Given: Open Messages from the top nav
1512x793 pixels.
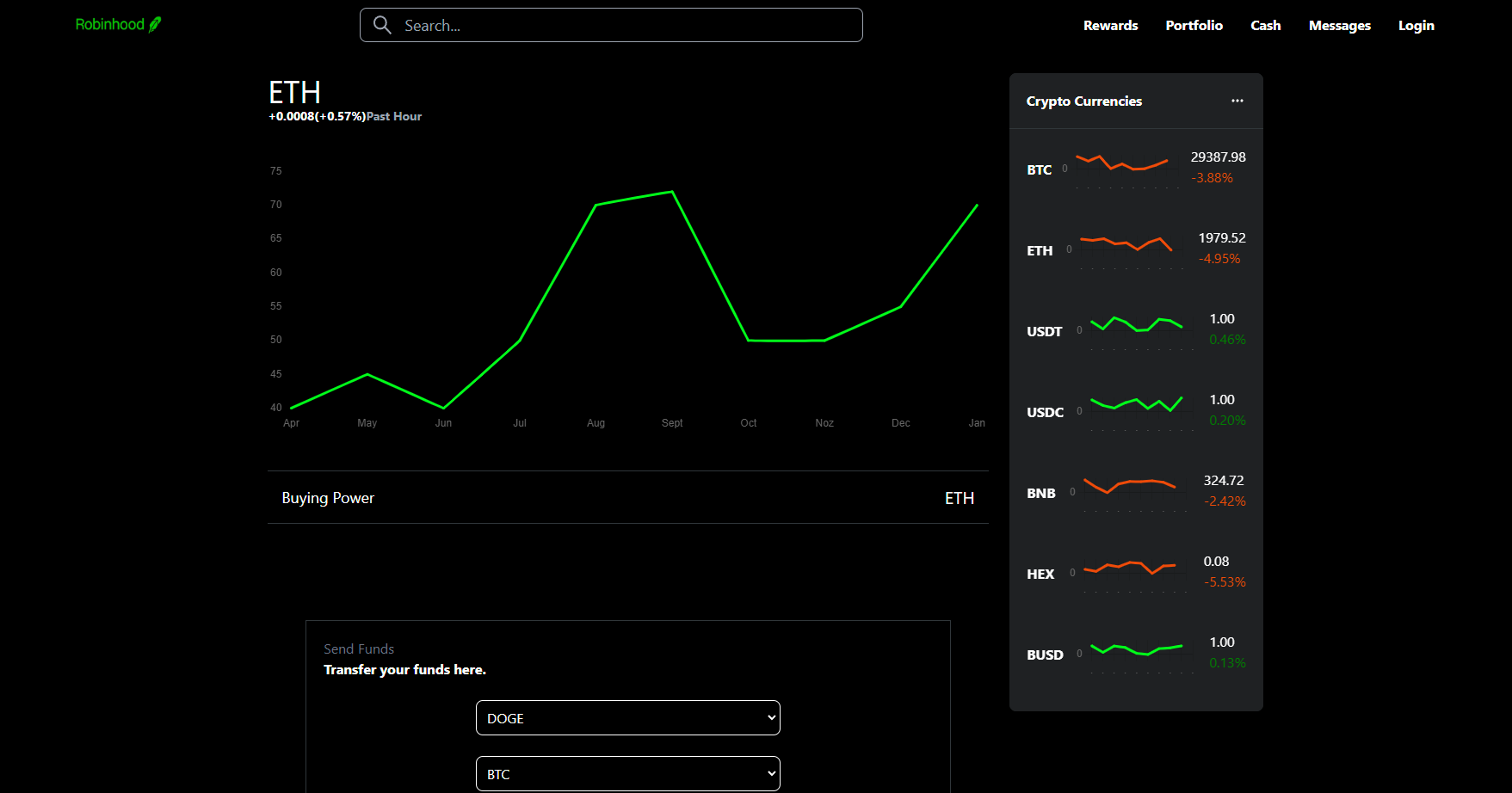Looking at the screenshot, I should click(x=1339, y=26).
